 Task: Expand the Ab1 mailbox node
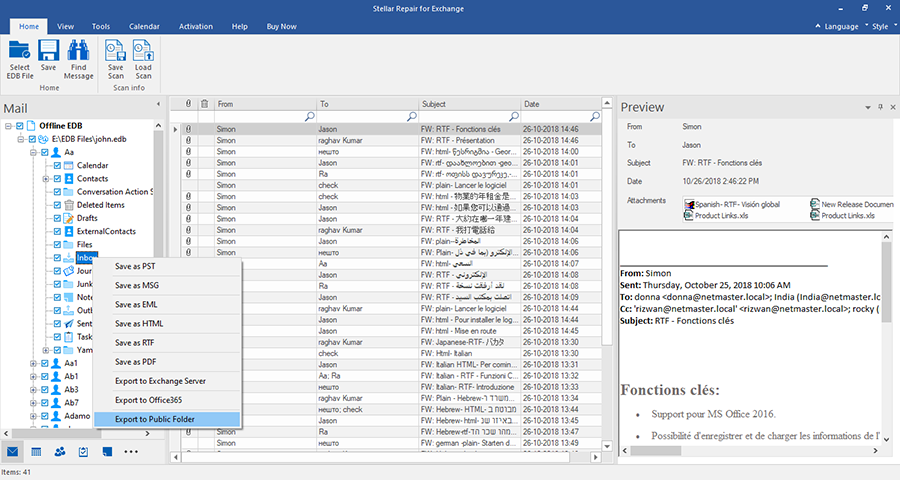point(33,377)
